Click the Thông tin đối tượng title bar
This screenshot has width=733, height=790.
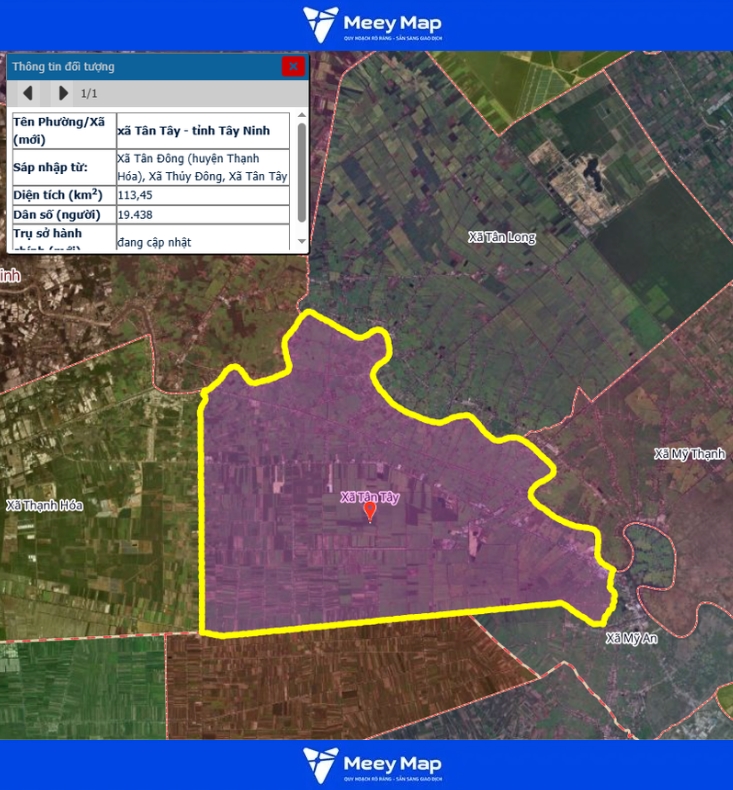coord(140,67)
